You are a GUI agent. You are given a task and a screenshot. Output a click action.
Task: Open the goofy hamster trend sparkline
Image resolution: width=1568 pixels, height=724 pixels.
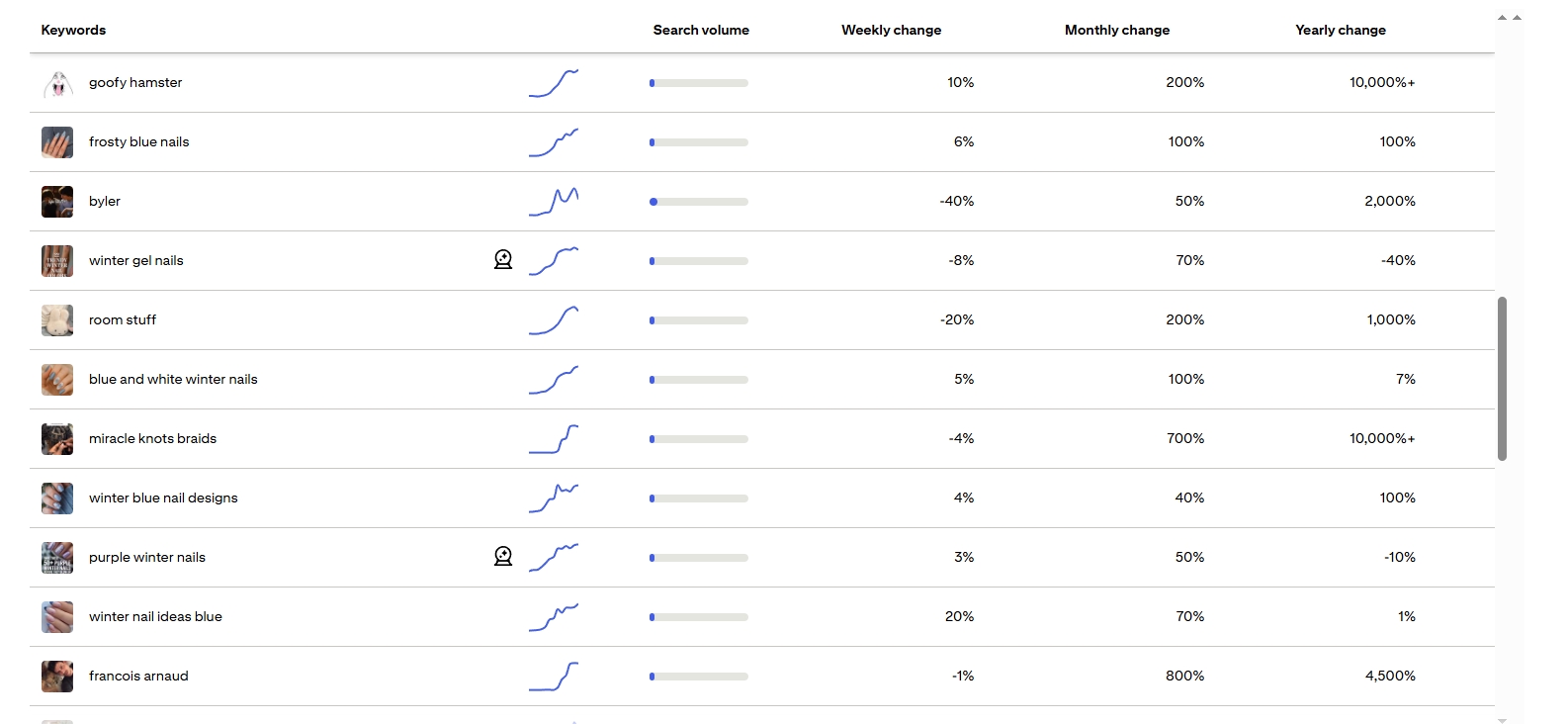pyautogui.click(x=554, y=83)
